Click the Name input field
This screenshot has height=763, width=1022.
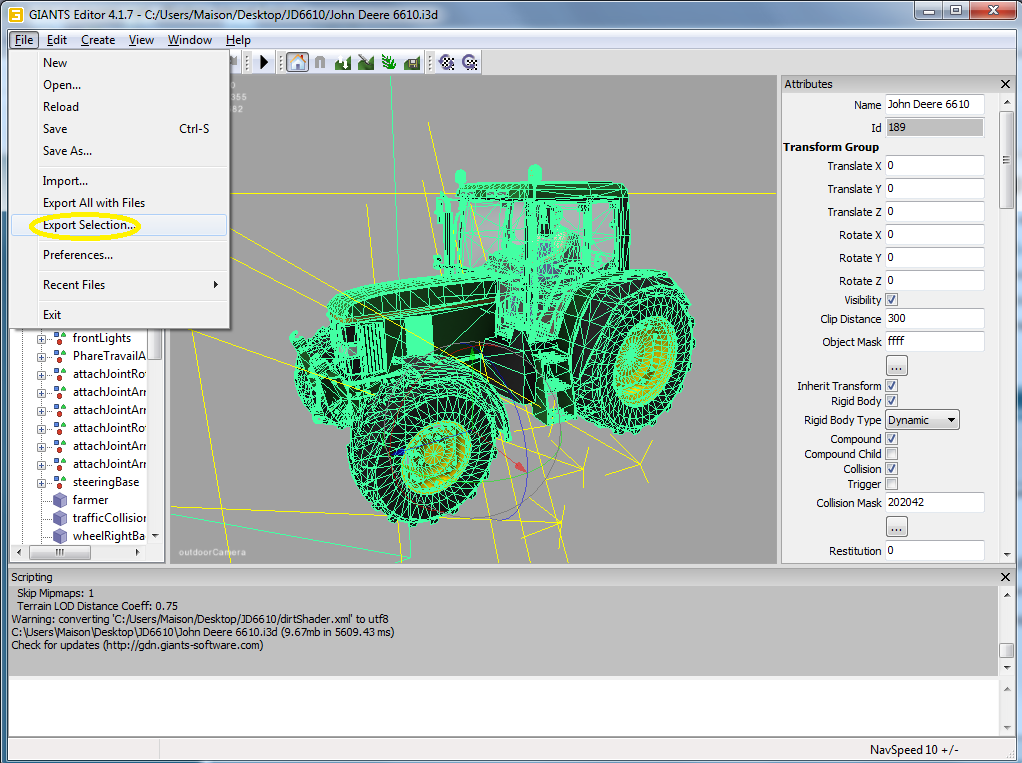click(x=934, y=104)
